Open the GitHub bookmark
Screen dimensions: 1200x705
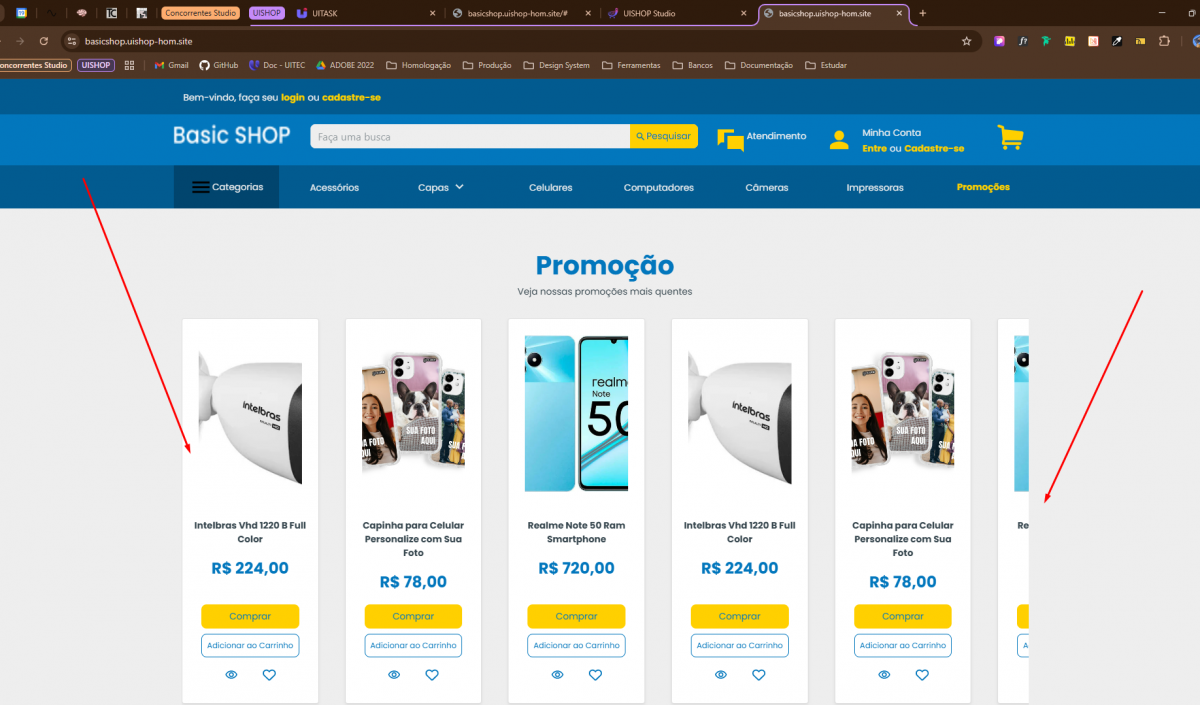(218, 65)
